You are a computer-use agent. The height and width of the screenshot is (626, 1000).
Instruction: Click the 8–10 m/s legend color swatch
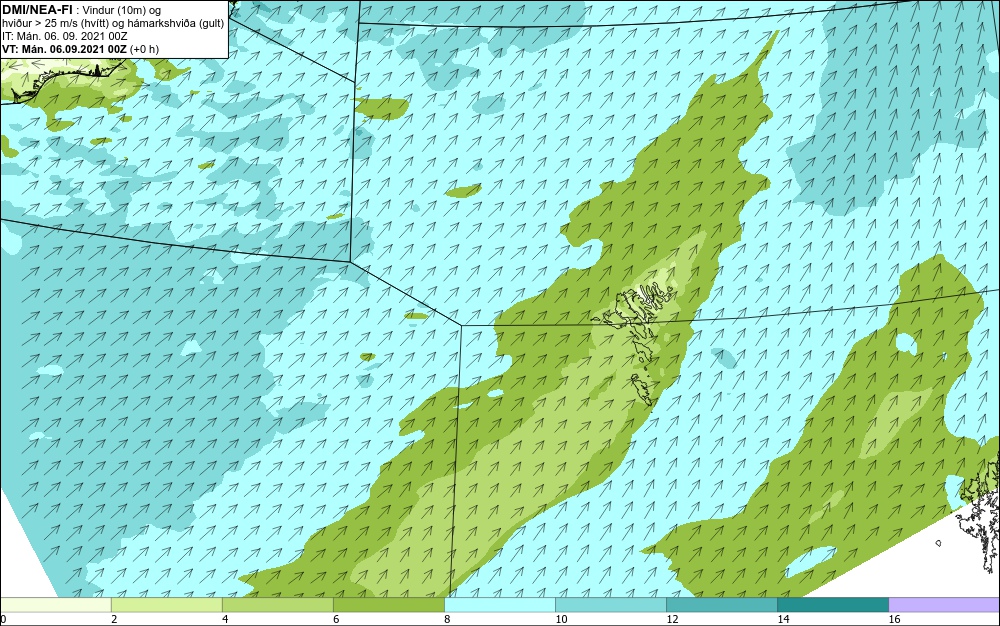[x=500, y=604]
